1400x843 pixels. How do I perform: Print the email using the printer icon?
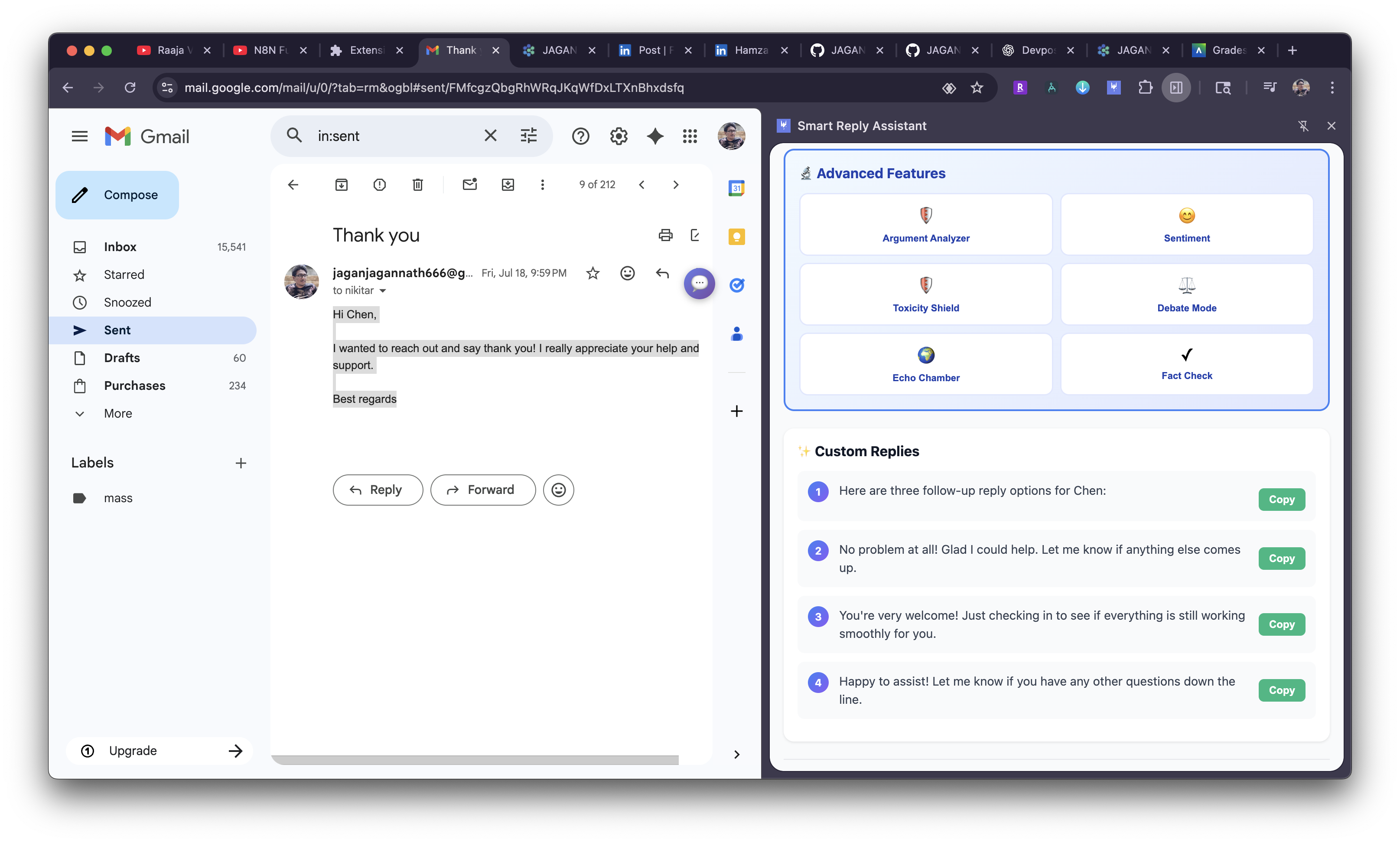(665, 235)
